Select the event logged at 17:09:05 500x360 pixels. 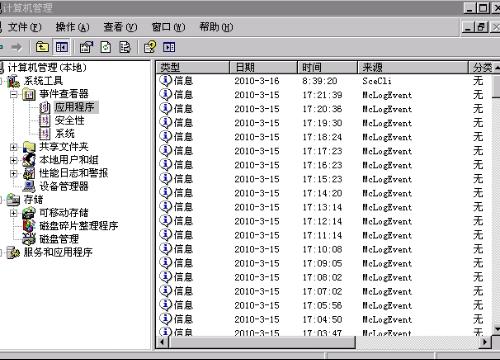[x=323, y=263]
